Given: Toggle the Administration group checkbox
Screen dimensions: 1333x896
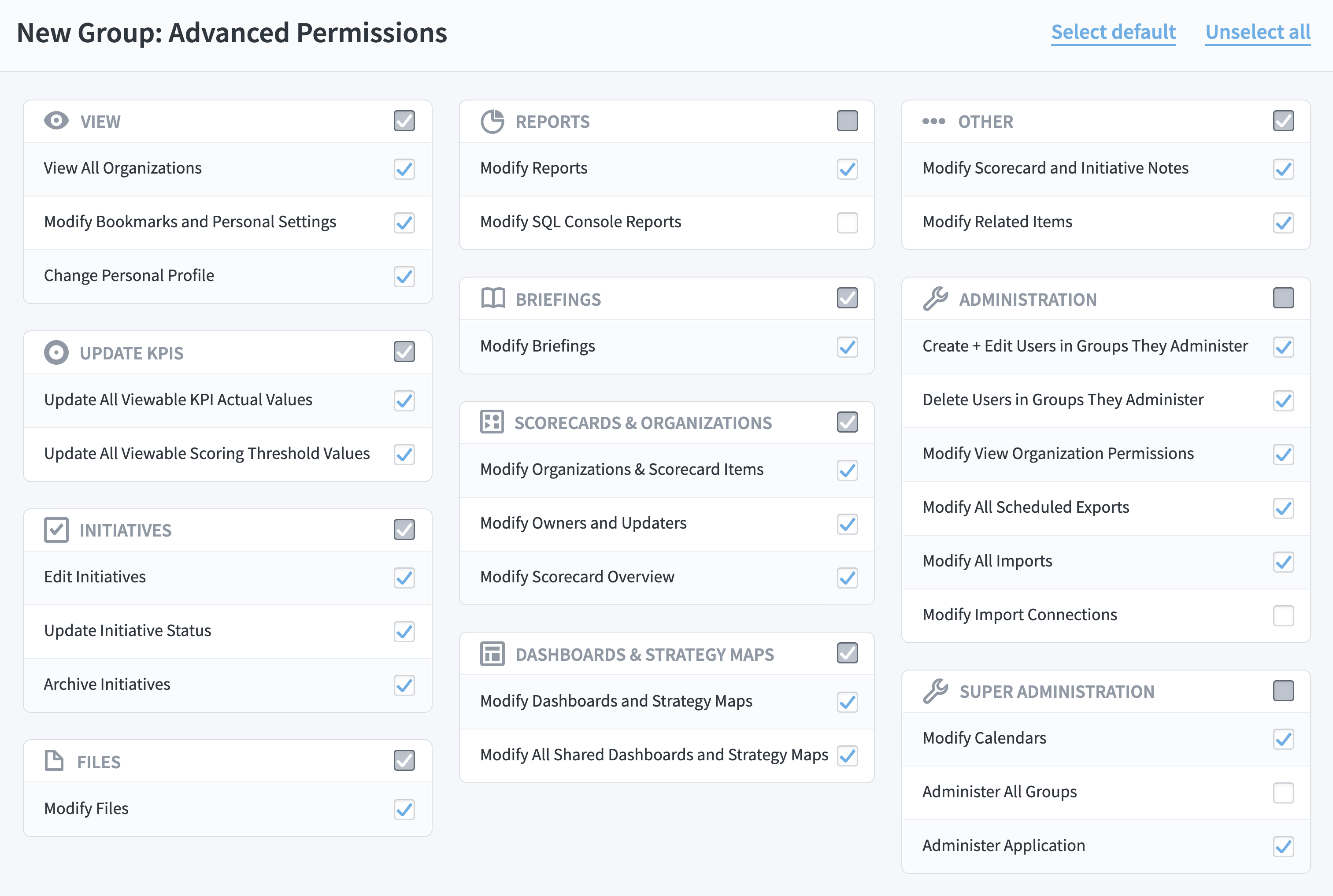Looking at the screenshot, I should click(x=1283, y=298).
